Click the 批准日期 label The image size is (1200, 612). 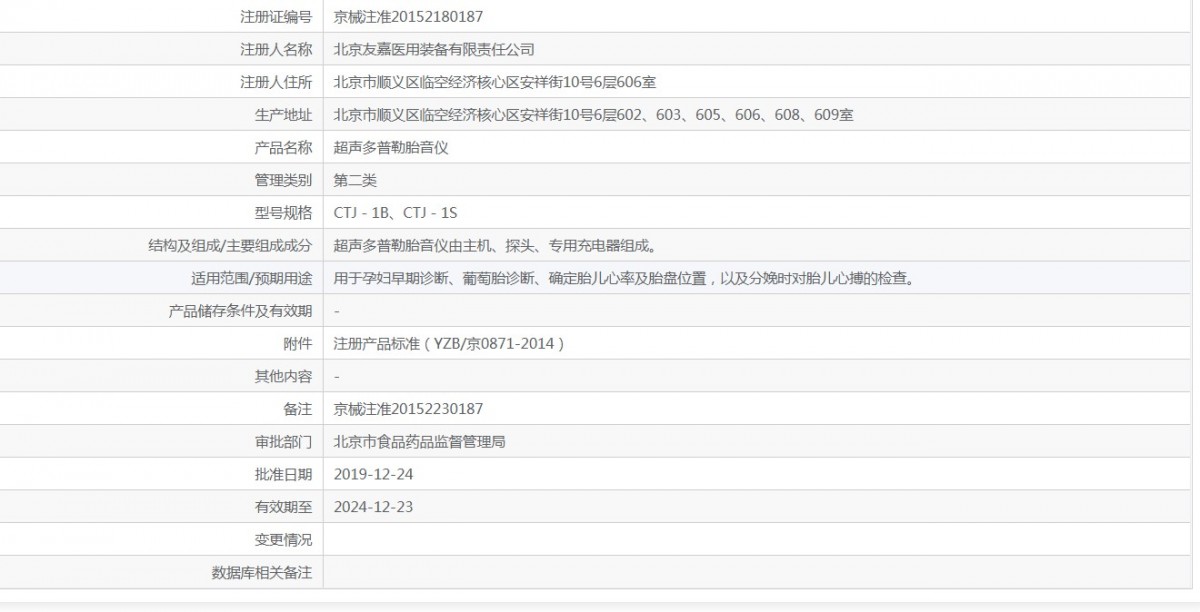[x=284, y=475]
